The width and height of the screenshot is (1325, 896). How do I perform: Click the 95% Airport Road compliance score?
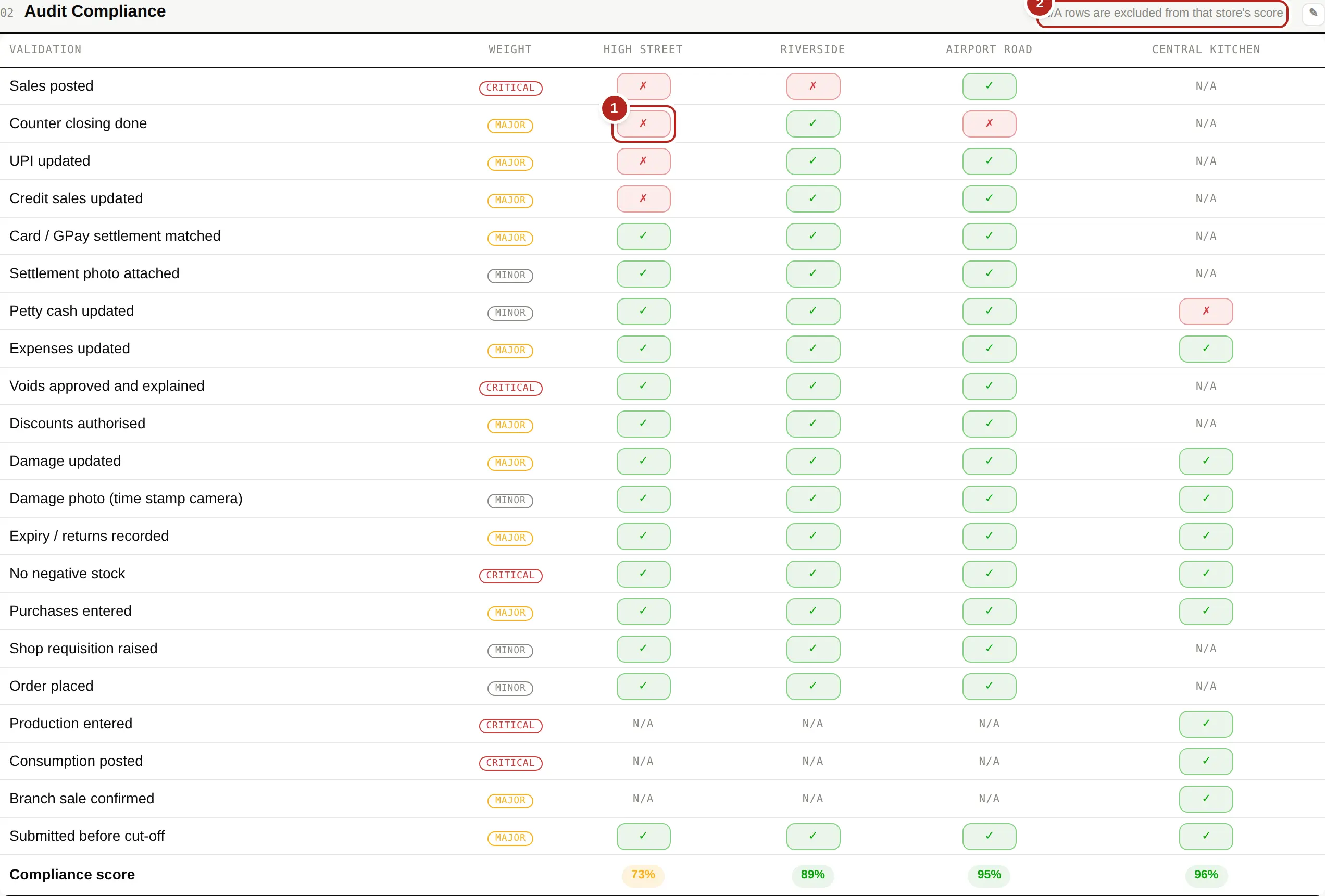tap(989, 875)
